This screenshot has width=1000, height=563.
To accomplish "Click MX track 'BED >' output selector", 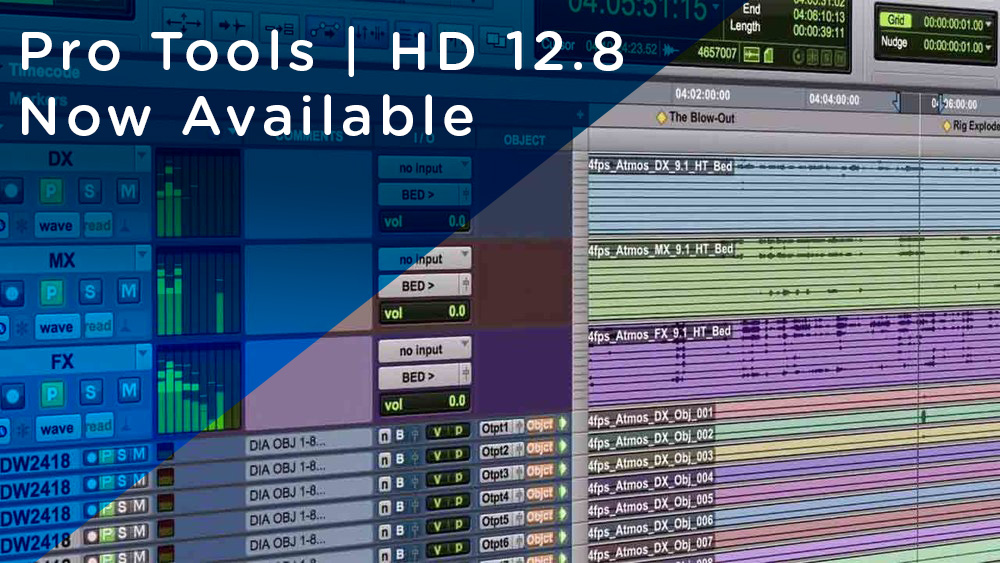I will pos(425,286).
